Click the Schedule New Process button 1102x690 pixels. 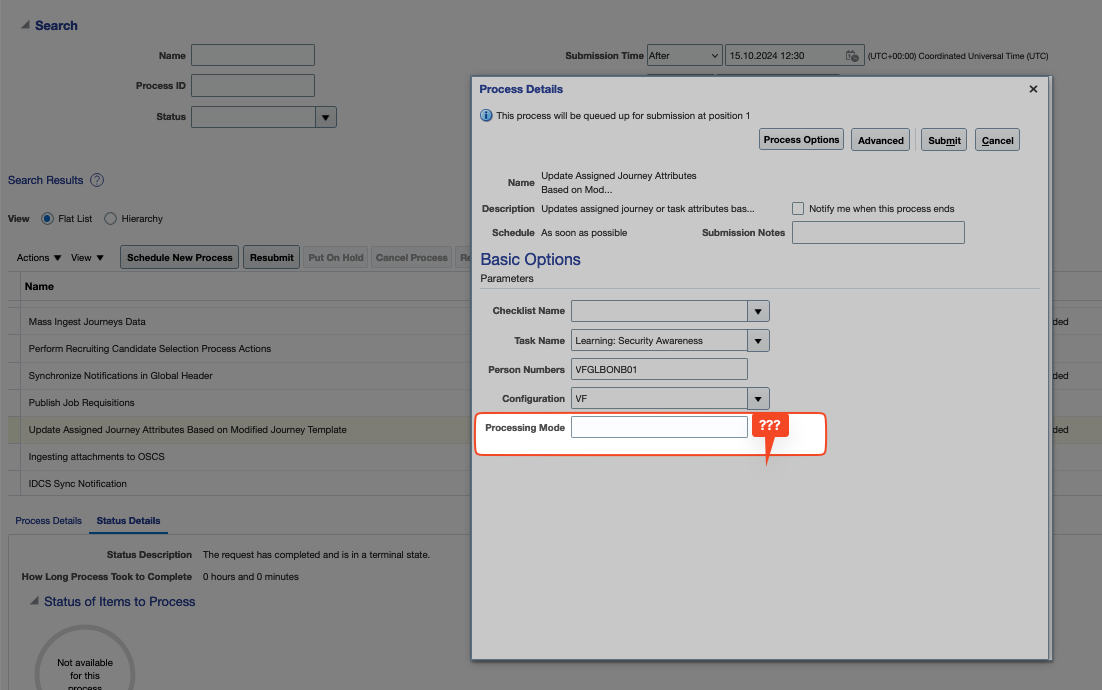tap(179, 257)
